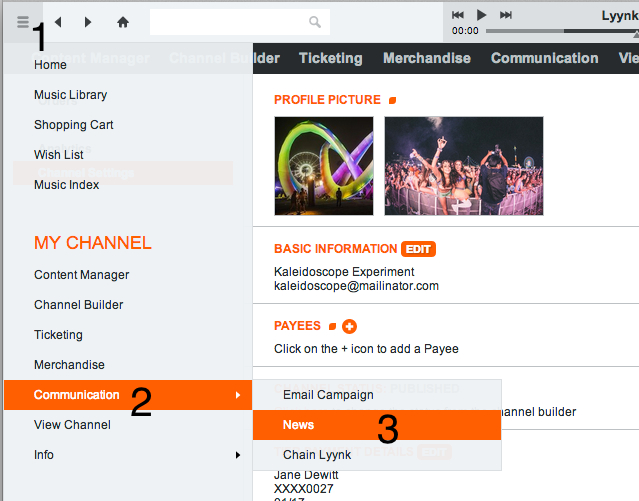Screen dimensions: 639x501
Task: Click the Profile Picture edit icon
Action: point(392,100)
